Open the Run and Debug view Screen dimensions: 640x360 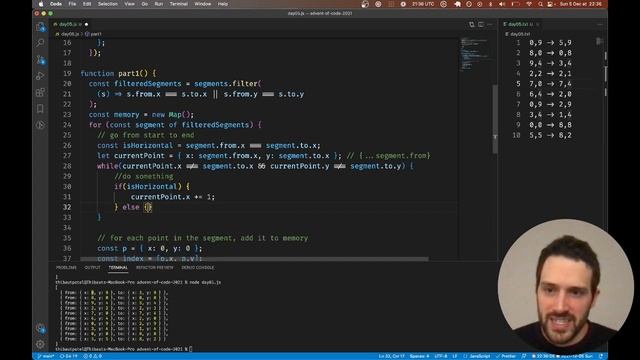[x=40, y=76]
